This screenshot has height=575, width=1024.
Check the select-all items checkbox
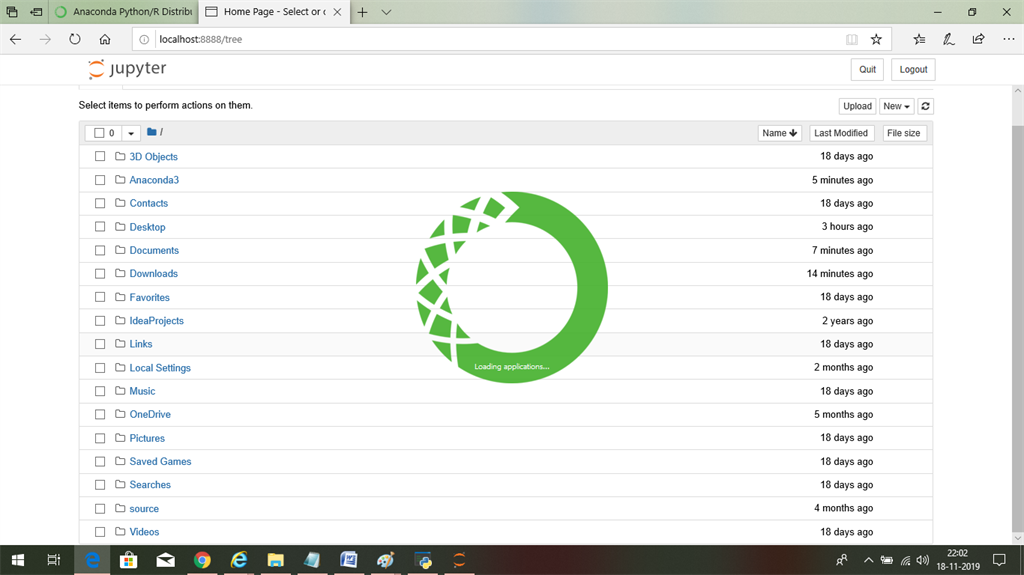coord(99,133)
